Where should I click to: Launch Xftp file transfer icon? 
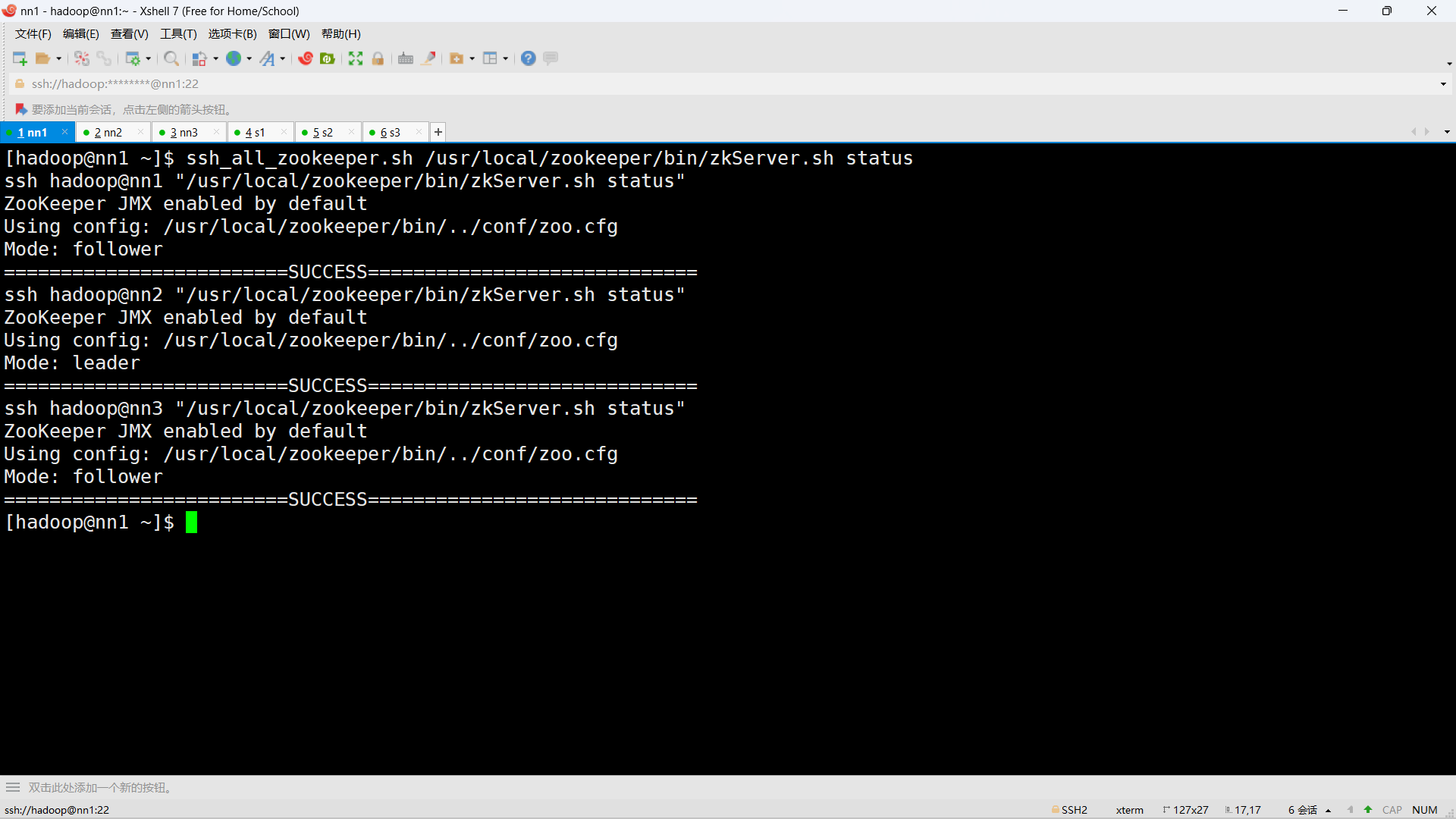click(x=328, y=58)
